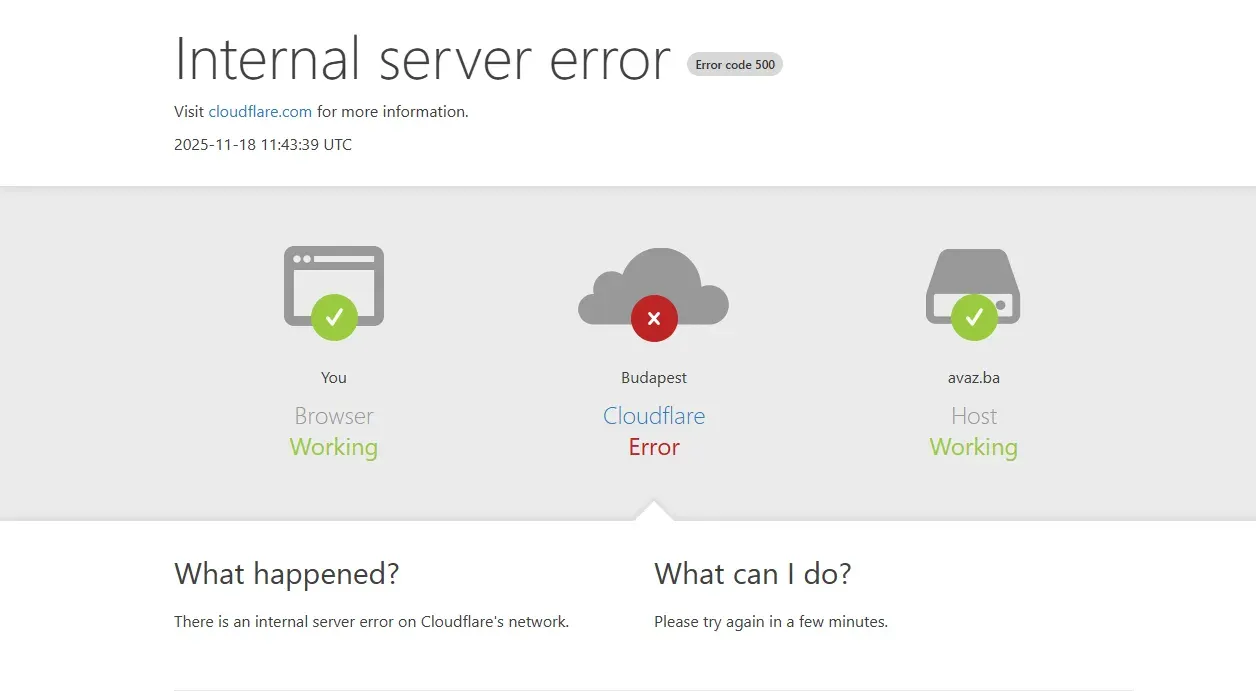Select the Budapest location label

click(x=653, y=378)
